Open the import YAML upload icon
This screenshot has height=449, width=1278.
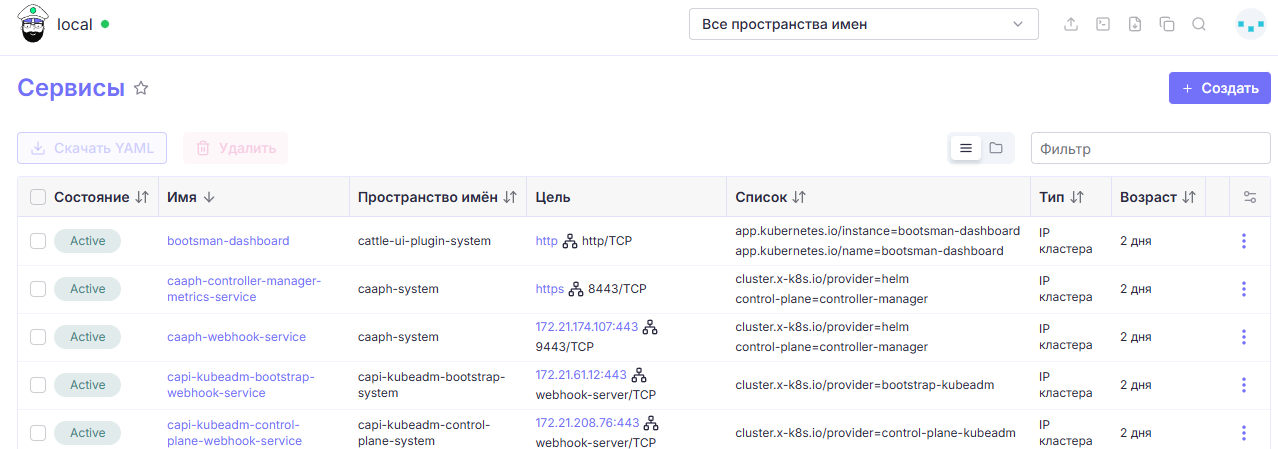click(1071, 24)
